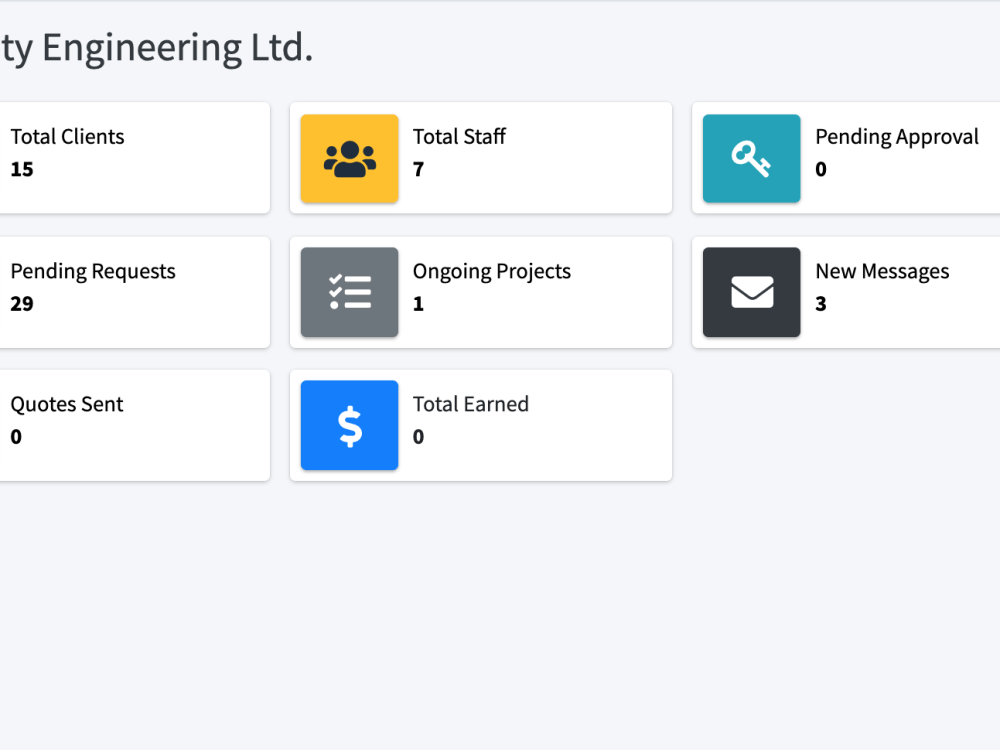Click the Ongoing Projects count showing 1
Viewport: 1000px width, 750px height.
418,303
